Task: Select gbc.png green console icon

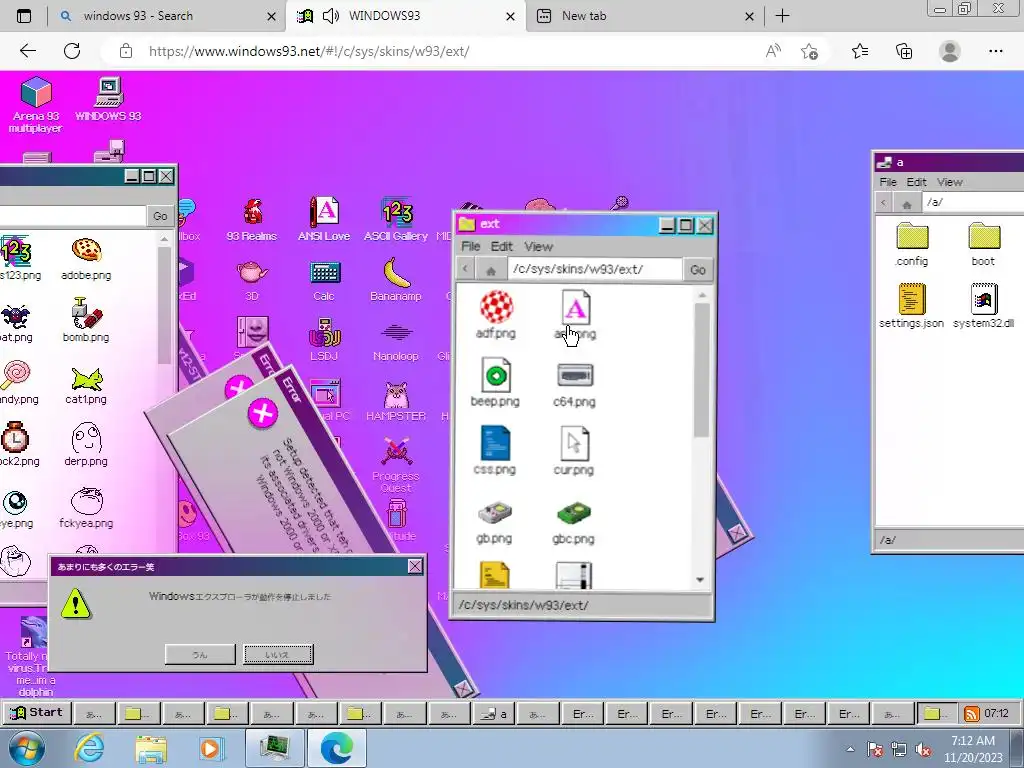Action: click(573, 522)
